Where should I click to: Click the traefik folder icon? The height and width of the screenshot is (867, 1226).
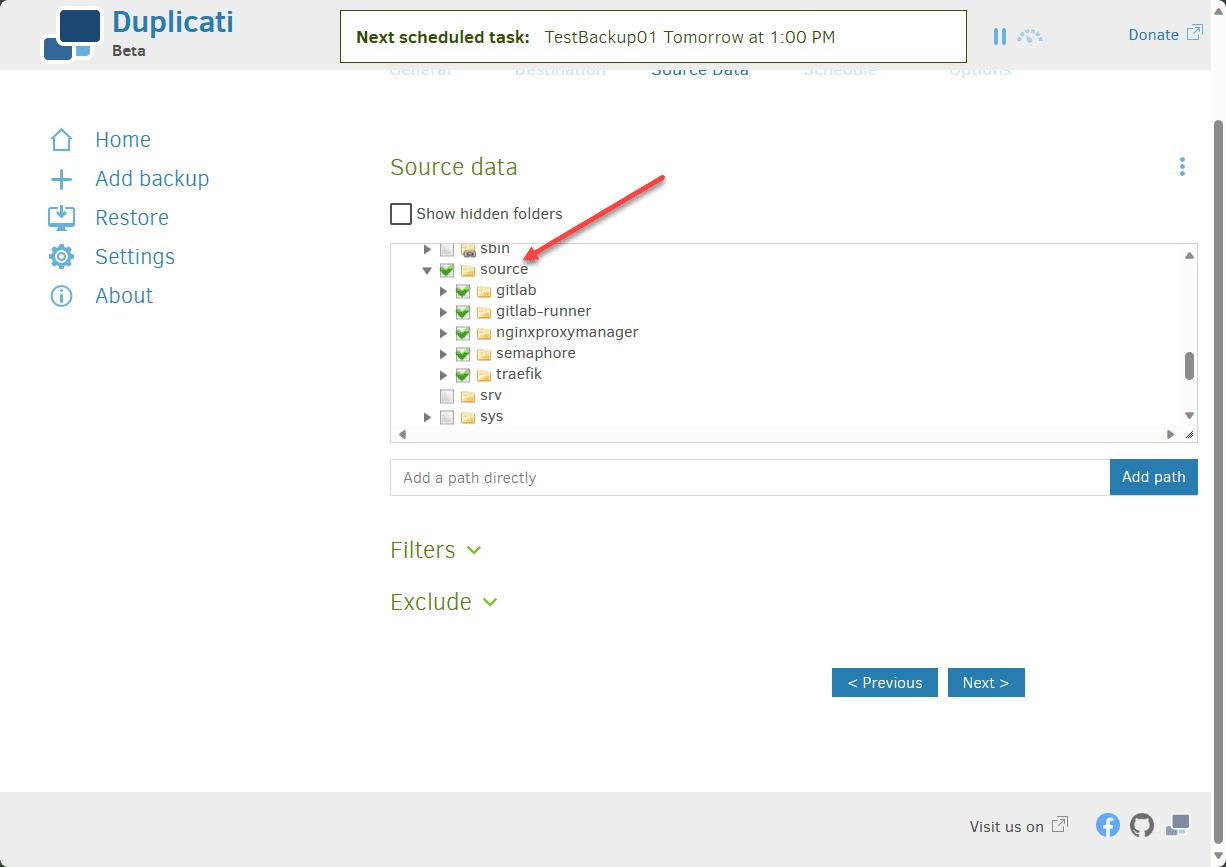pos(484,375)
